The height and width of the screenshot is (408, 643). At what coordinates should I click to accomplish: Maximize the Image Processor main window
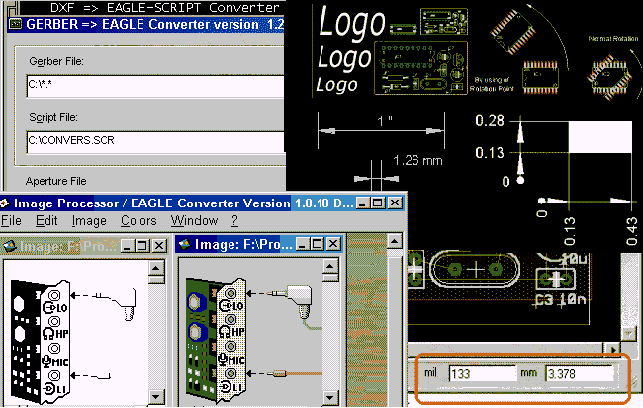pos(378,203)
